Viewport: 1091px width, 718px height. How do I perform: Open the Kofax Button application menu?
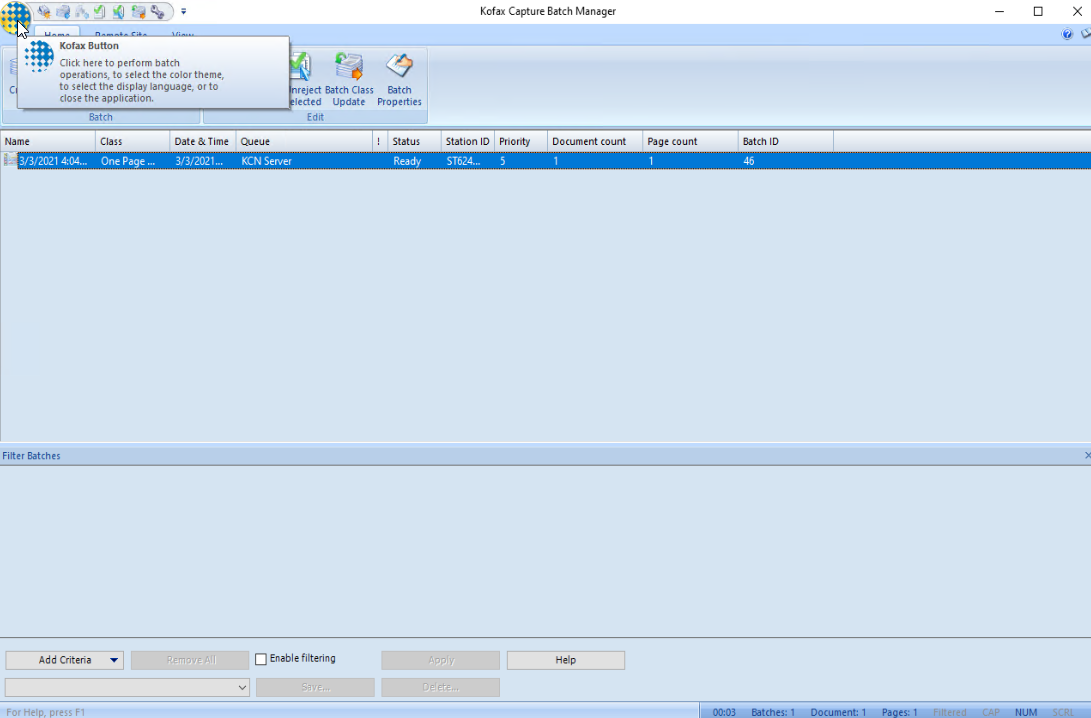[x=15, y=17]
